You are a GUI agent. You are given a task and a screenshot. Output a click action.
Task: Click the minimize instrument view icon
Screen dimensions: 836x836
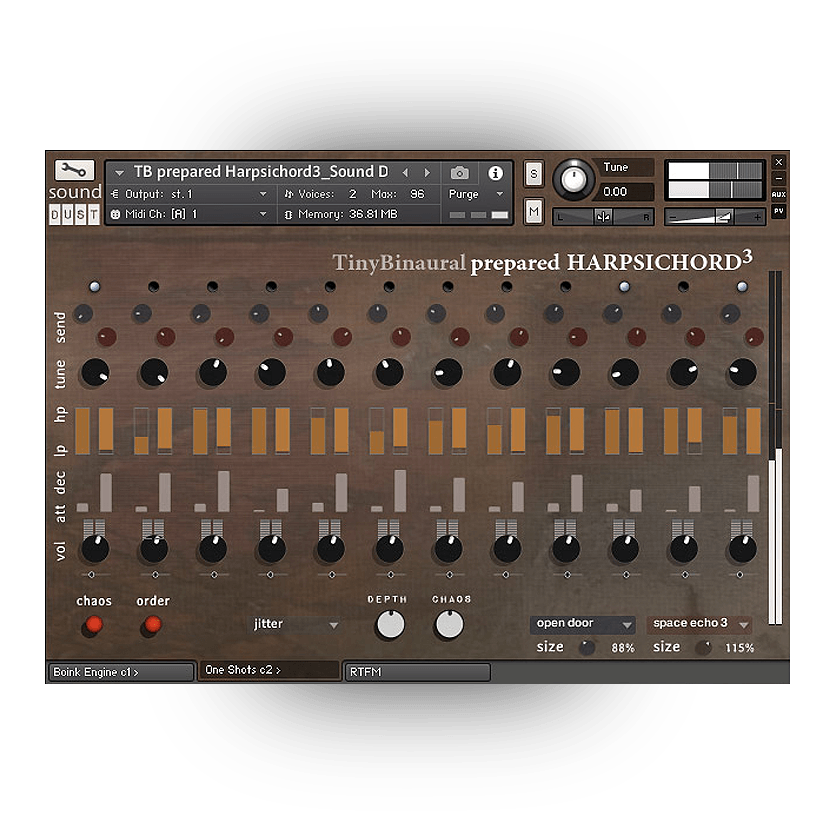click(x=778, y=178)
